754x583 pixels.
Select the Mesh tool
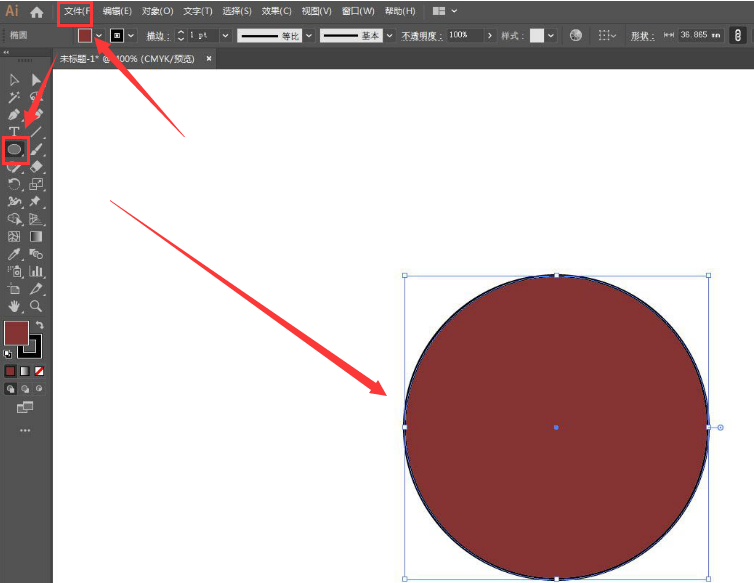[x=14, y=236]
